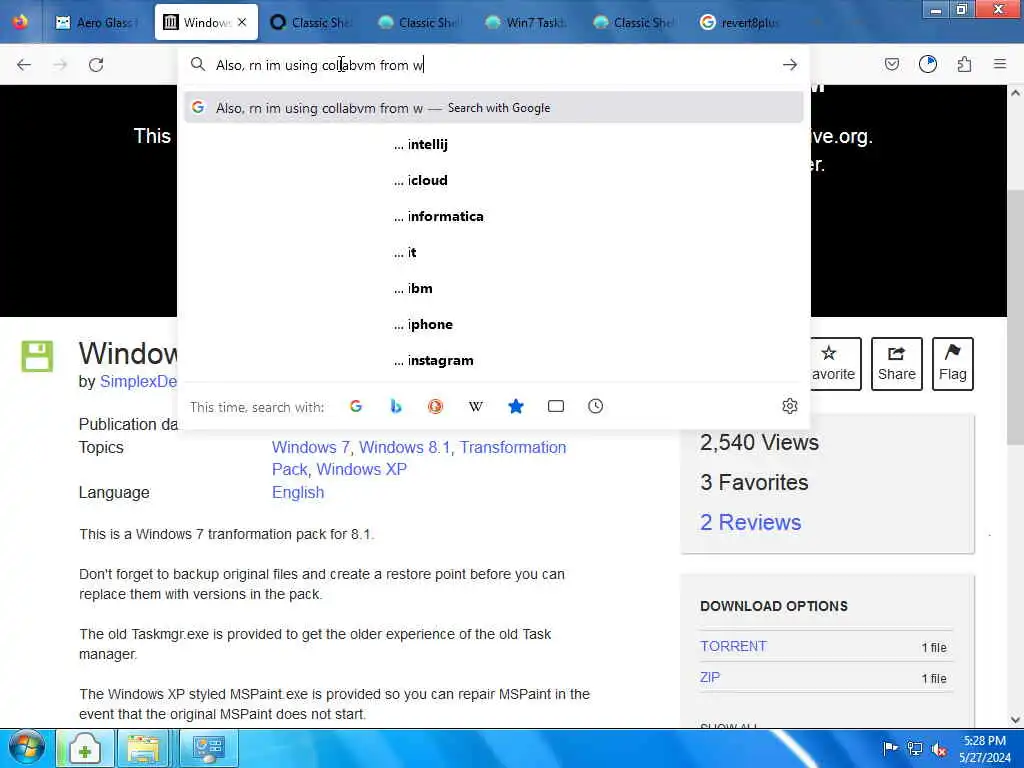1024x768 pixels.
Task: Open the English language link
Action: (x=298, y=492)
